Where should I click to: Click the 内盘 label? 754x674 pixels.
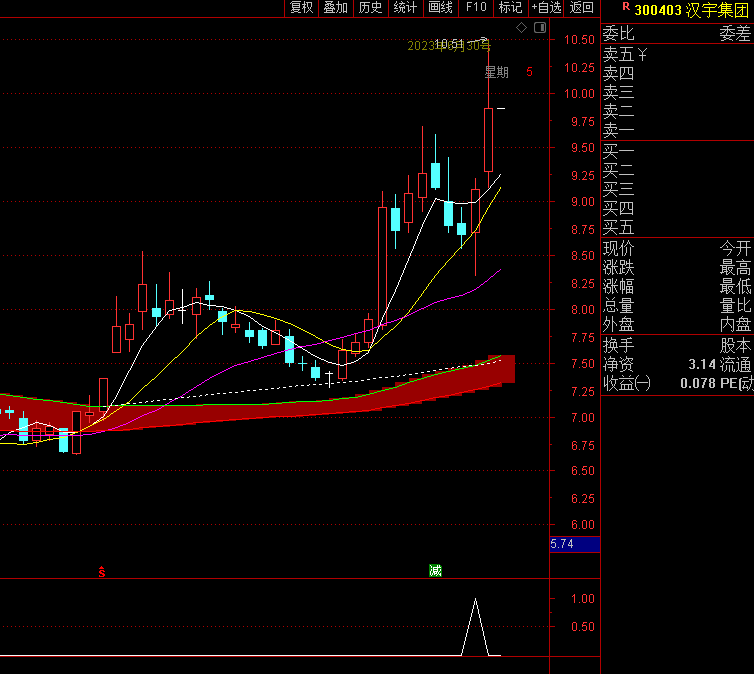click(735, 325)
